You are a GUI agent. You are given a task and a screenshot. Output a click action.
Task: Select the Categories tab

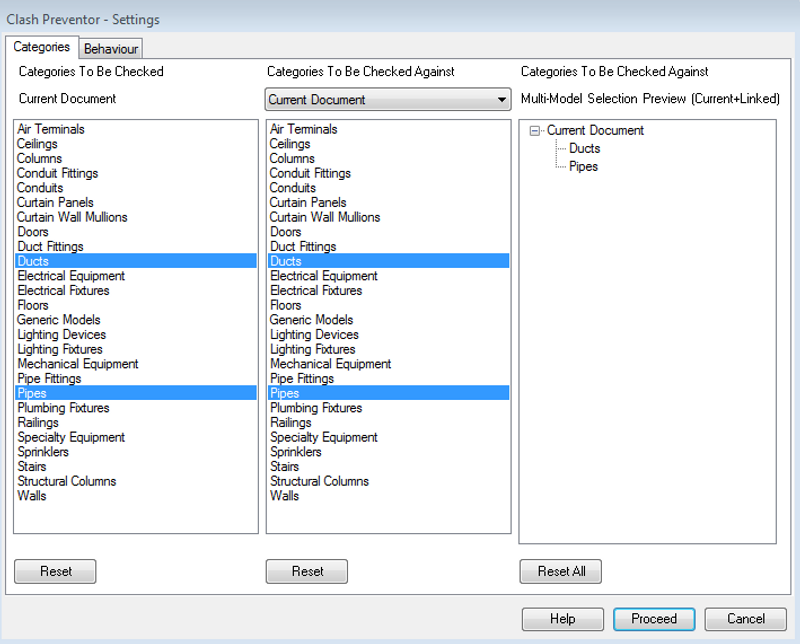click(x=41, y=47)
